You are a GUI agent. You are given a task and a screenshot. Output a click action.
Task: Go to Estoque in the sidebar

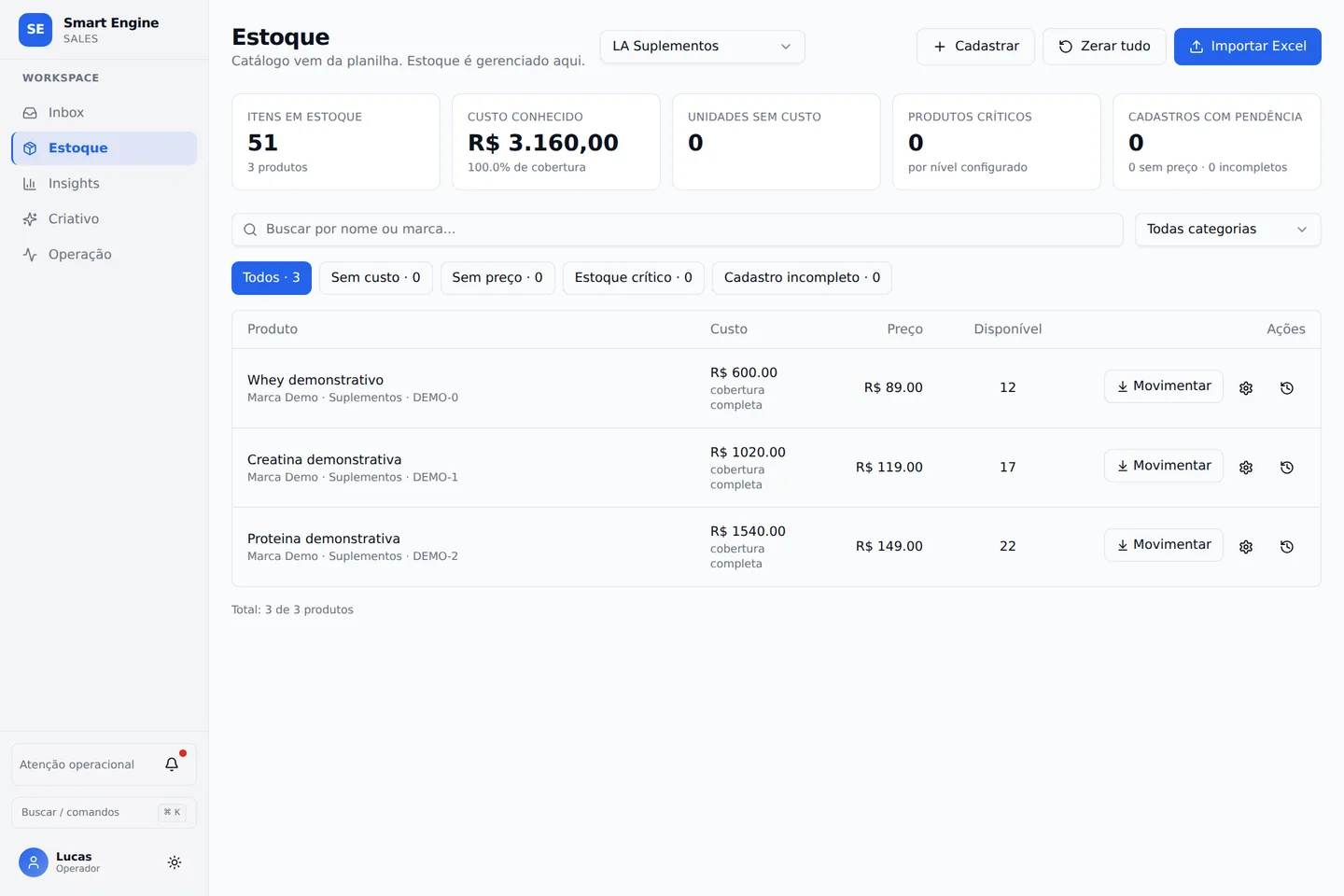[x=104, y=148]
